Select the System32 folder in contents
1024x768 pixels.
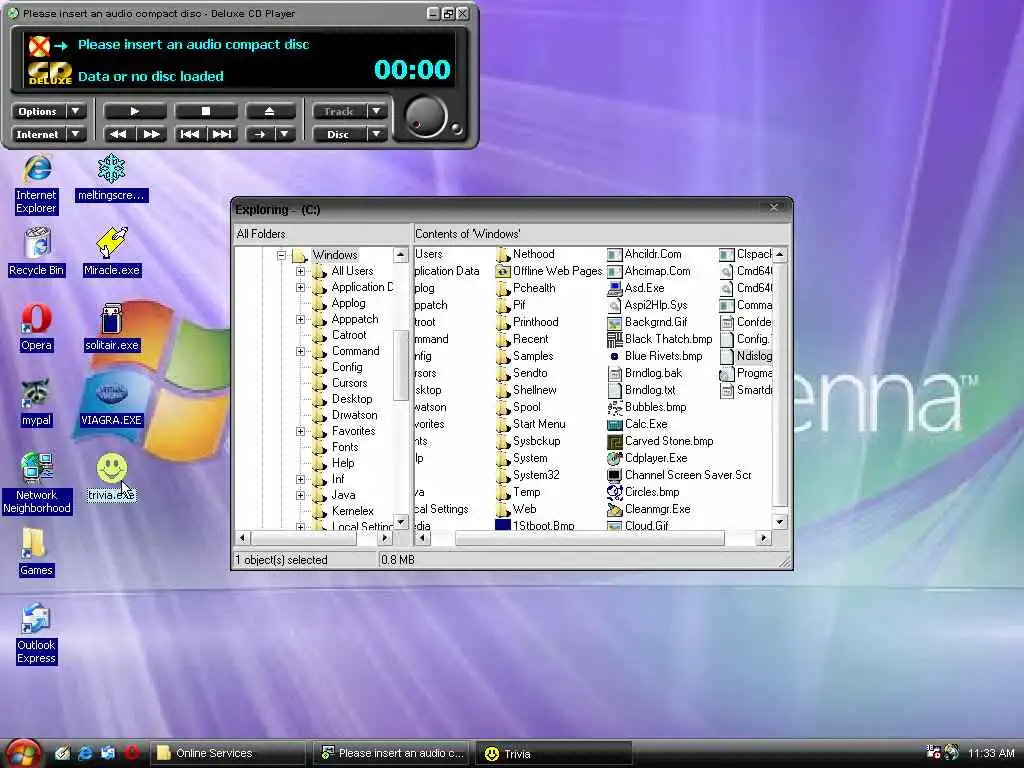click(x=528, y=475)
